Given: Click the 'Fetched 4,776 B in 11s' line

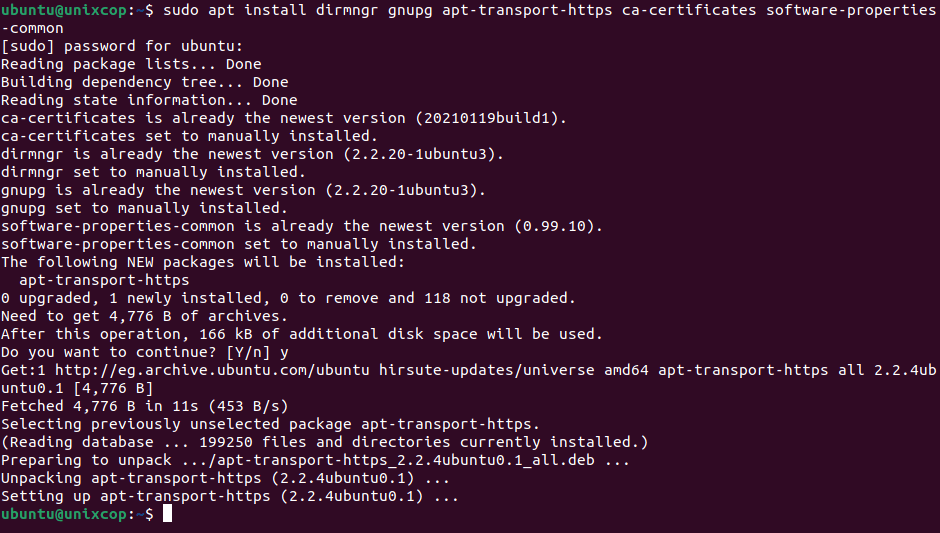Looking at the screenshot, I should click(x=144, y=406).
